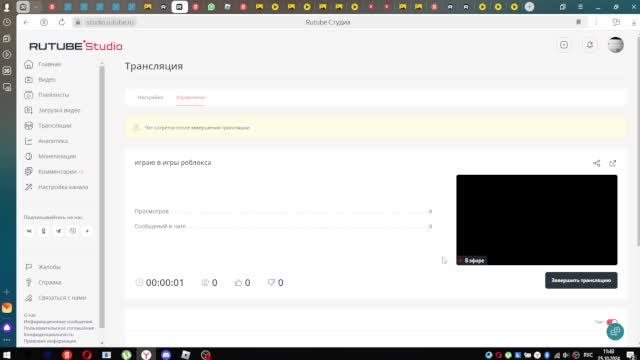Open the Windows Start menu
Viewport: 640px width, 360px height.
point(7,355)
